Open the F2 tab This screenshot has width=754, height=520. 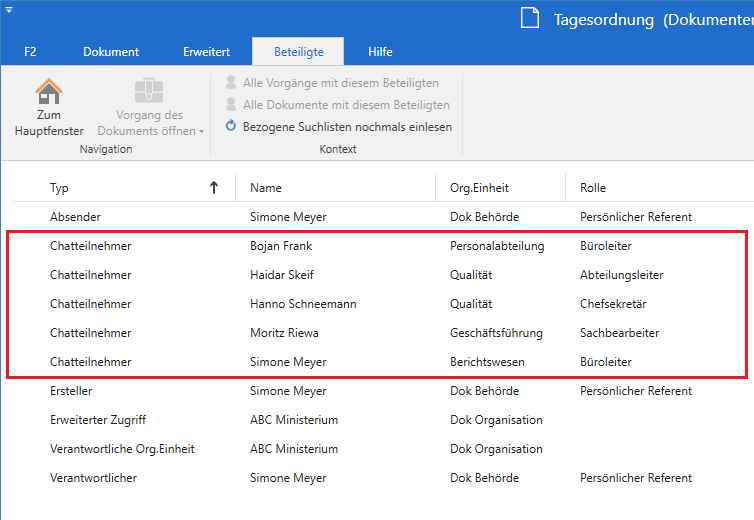point(31,52)
